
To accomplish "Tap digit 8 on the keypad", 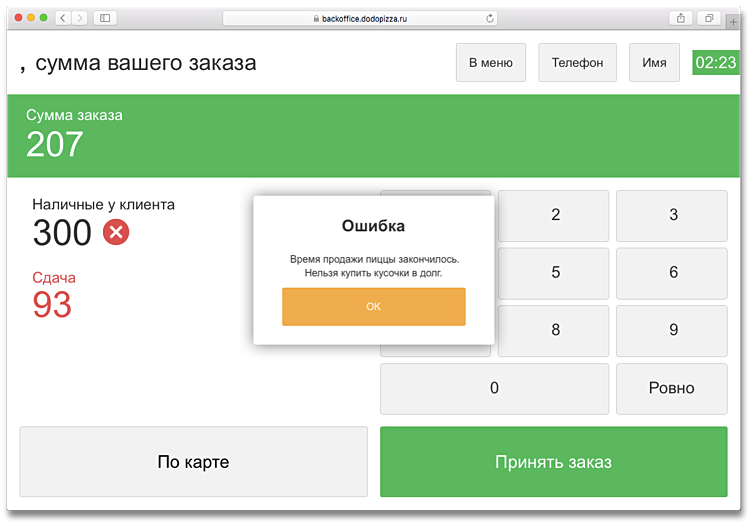I will [x=553, y=331].
